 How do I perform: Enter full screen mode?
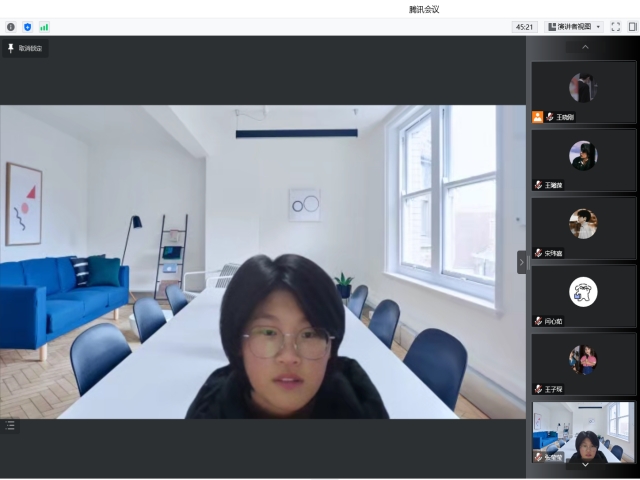click(x=616, y=27)
